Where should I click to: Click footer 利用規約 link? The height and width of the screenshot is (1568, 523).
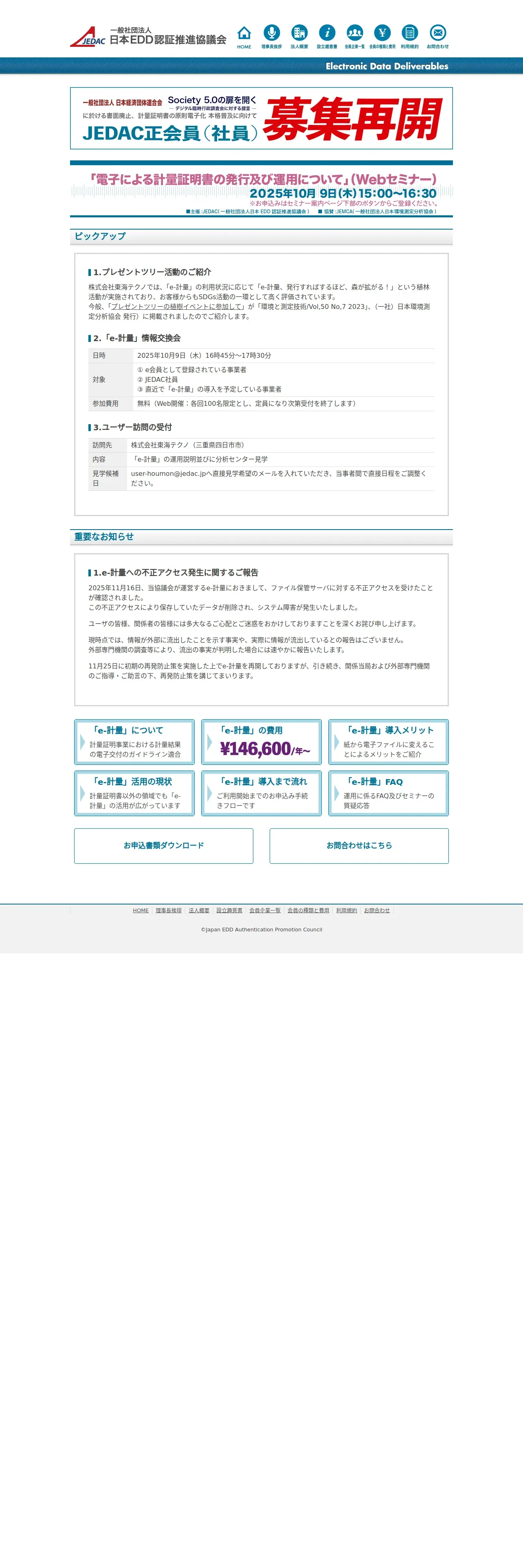coord(347,911)
